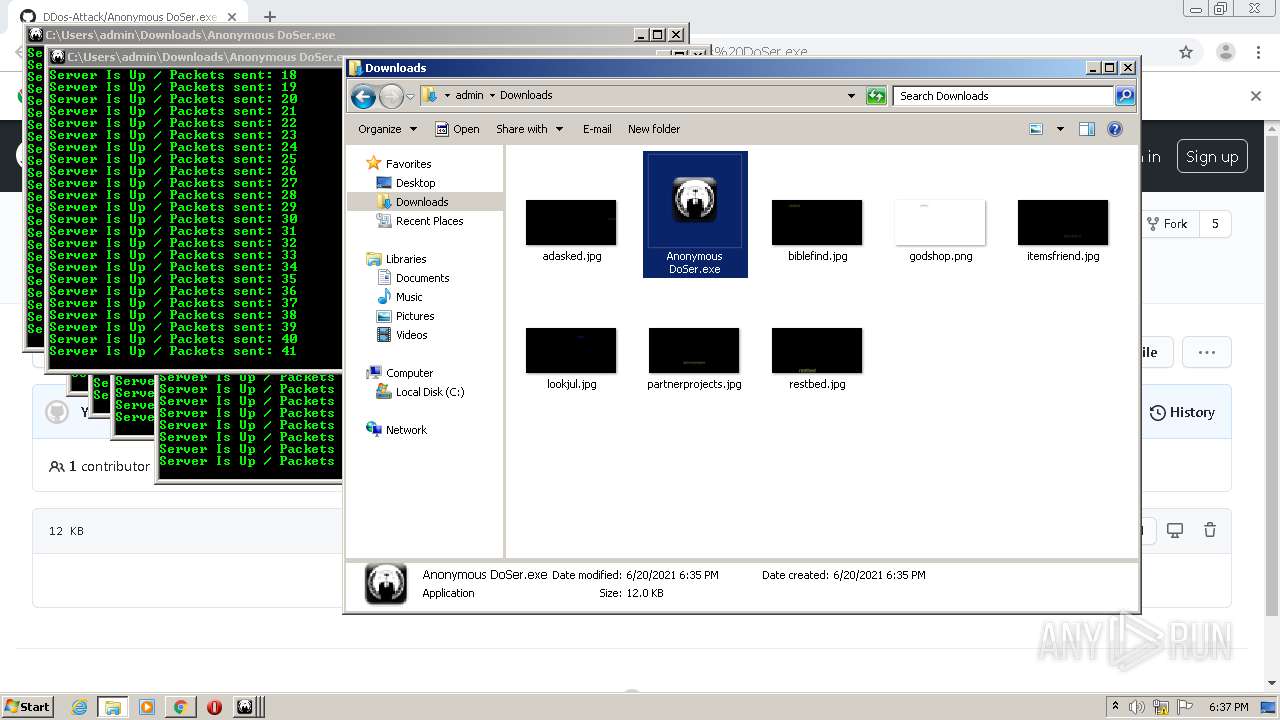
Task: Change view with the view icon
Action: tap(1036, 129)
